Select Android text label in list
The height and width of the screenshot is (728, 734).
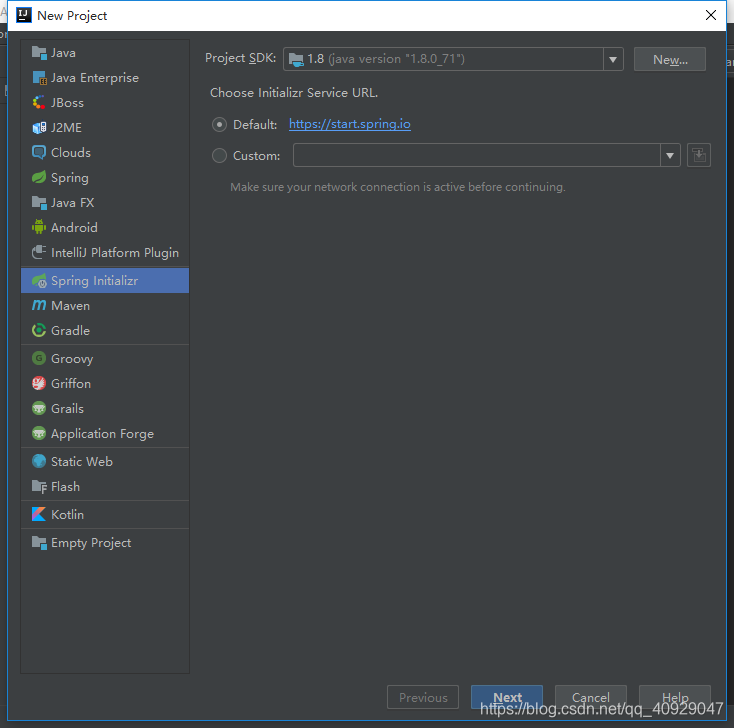(74, 228)
